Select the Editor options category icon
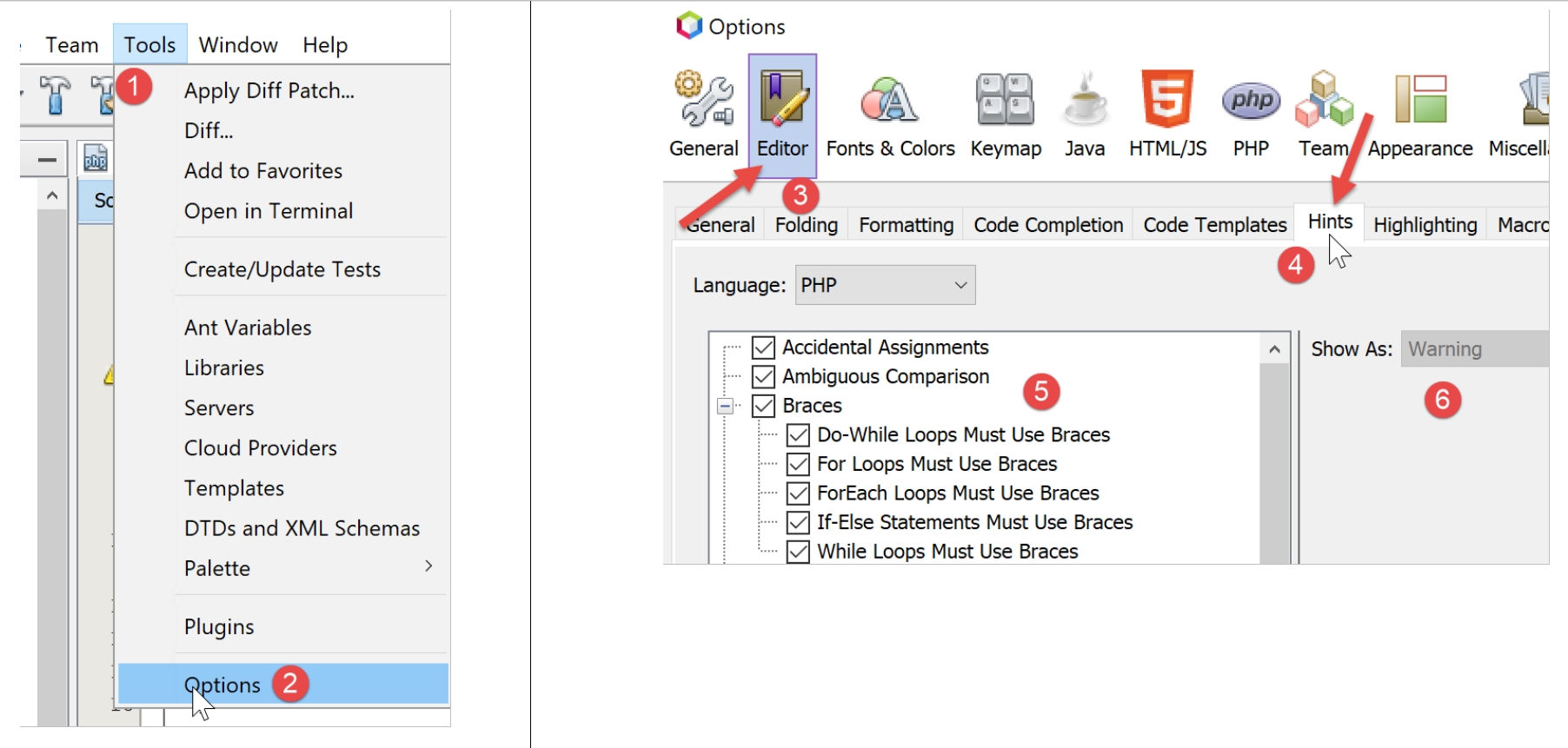This screenshot has width=1568, height=748. point(782,114)
